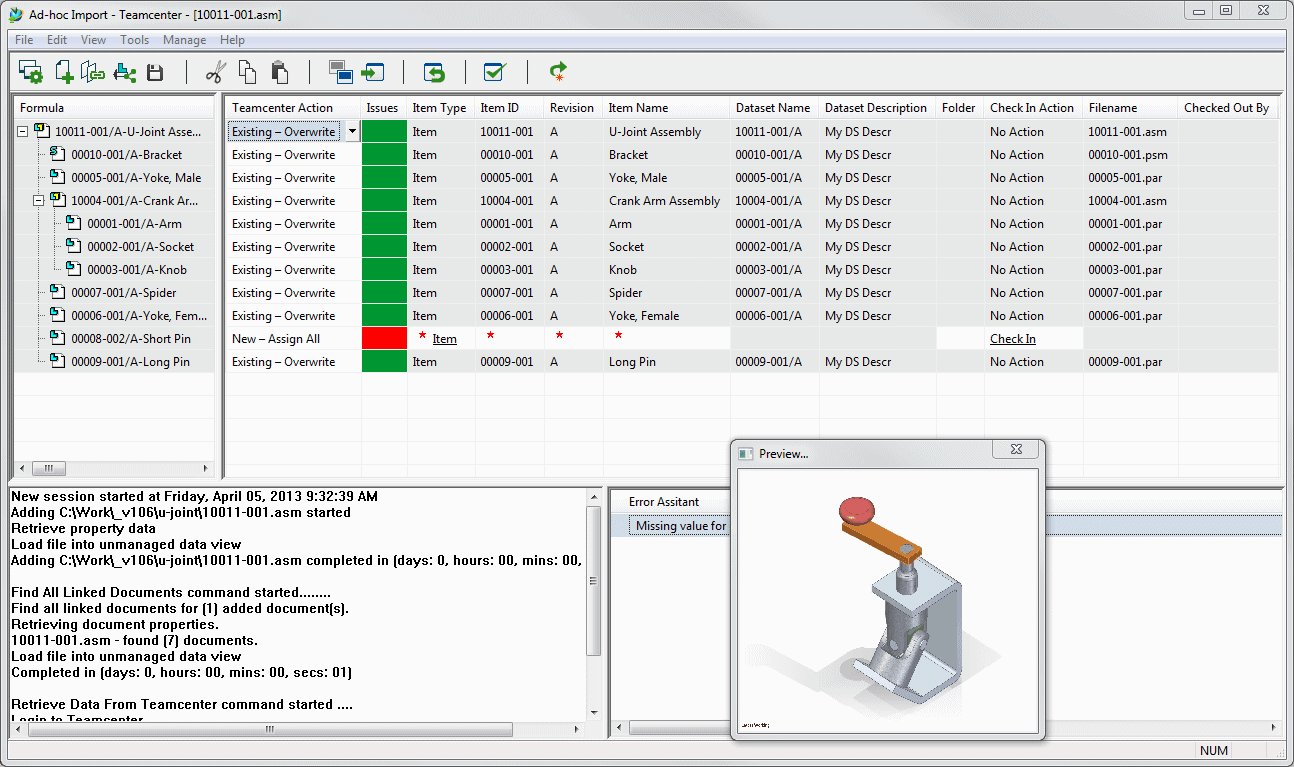Image resolution: width=1294 pixels, height=767 pixels.
Task: Click the Cut scissors icon
Action: (x=215, y=72)
